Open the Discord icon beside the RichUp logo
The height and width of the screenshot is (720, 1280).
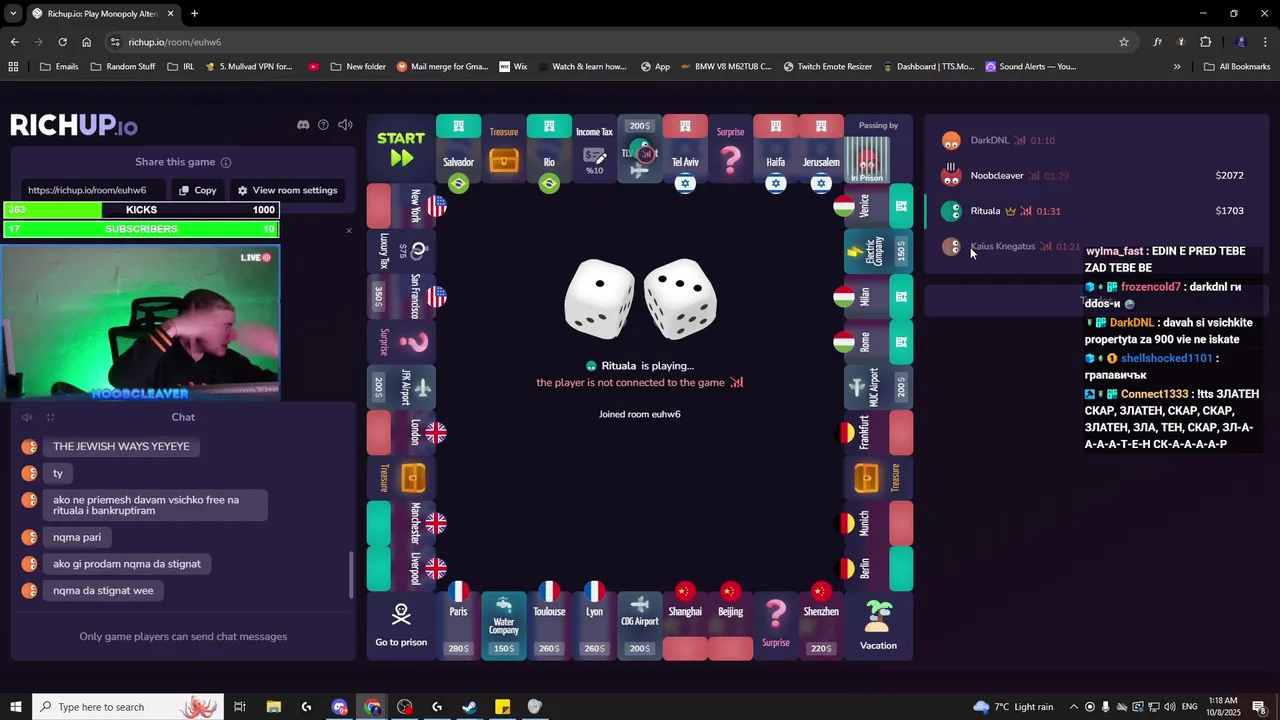303,125
